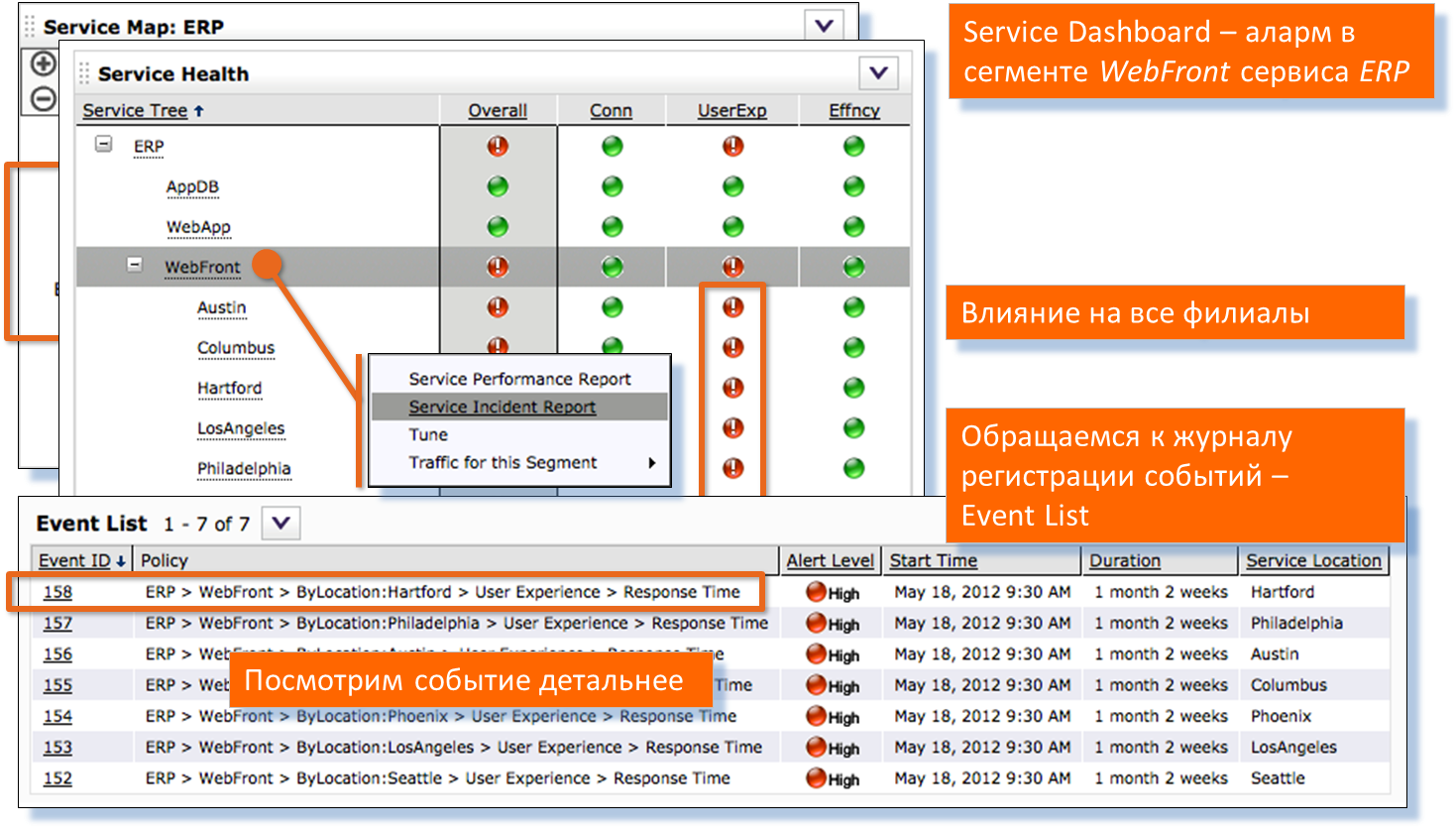
Task: Sort by the Conn column header
Action: pos(611,110)
